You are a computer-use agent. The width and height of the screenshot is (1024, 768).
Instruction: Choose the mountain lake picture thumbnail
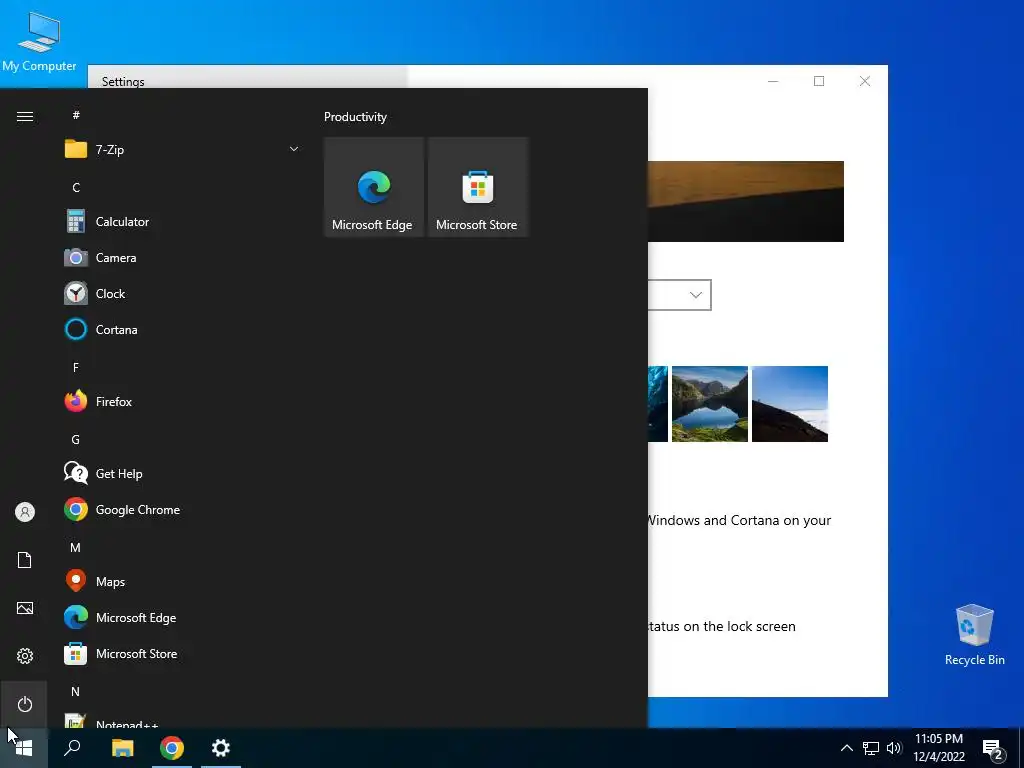[709, 404]
